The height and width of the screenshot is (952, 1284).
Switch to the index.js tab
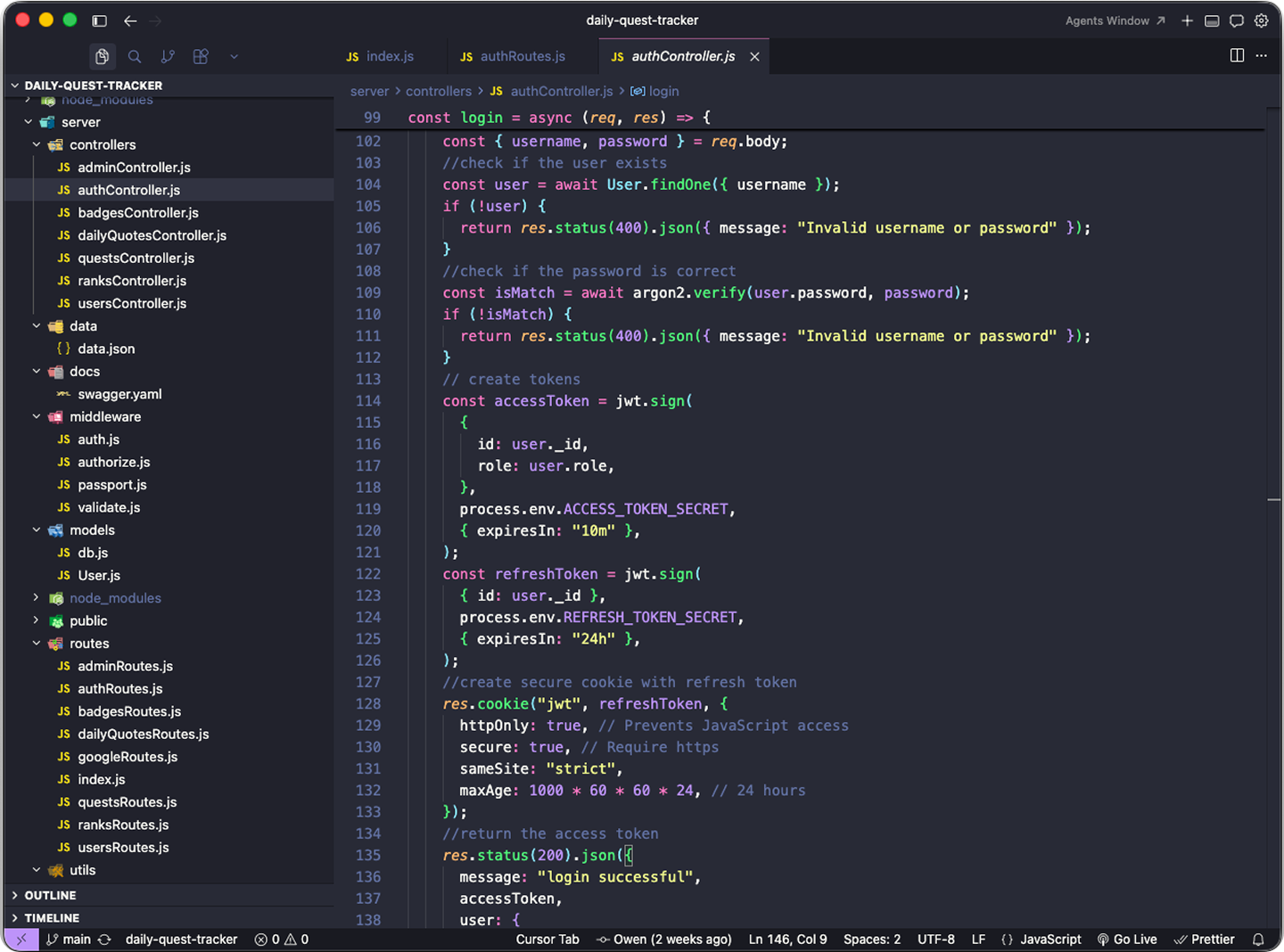(390, 56)
